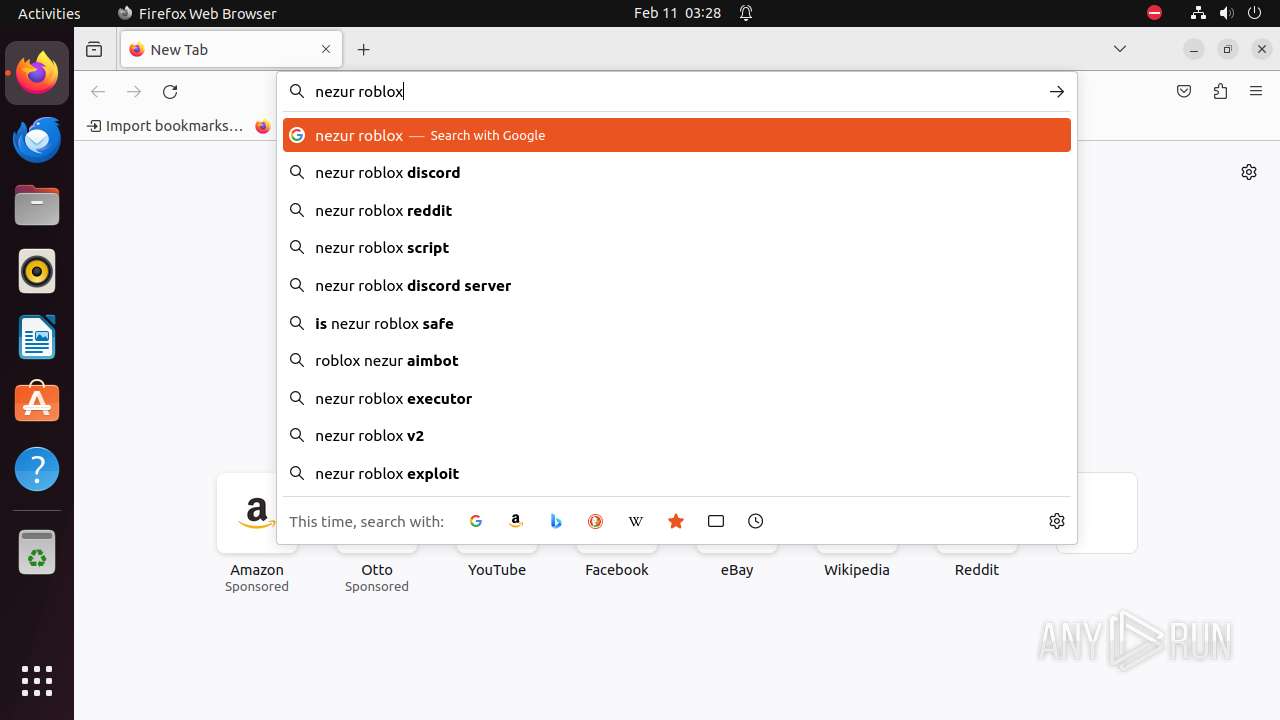Select 'nezur roblox — Search with Google' row
Viewport: 1280px width, 720px height.
(x=677, y=135)
